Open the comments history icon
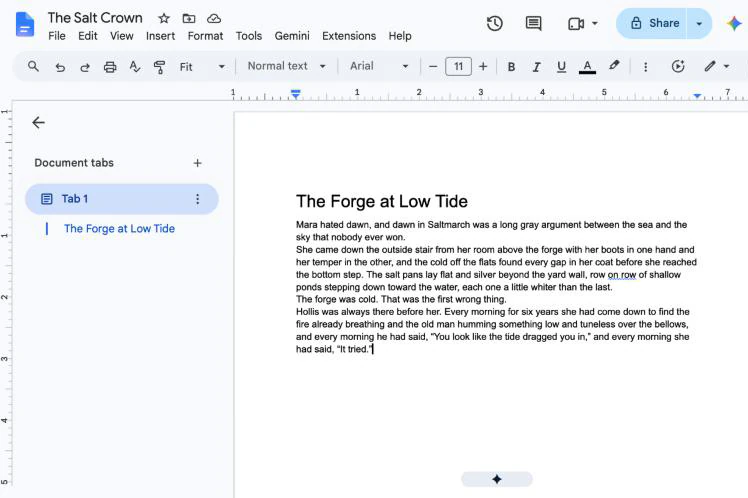This screenshot has width=748, height=498. (533, 23)
